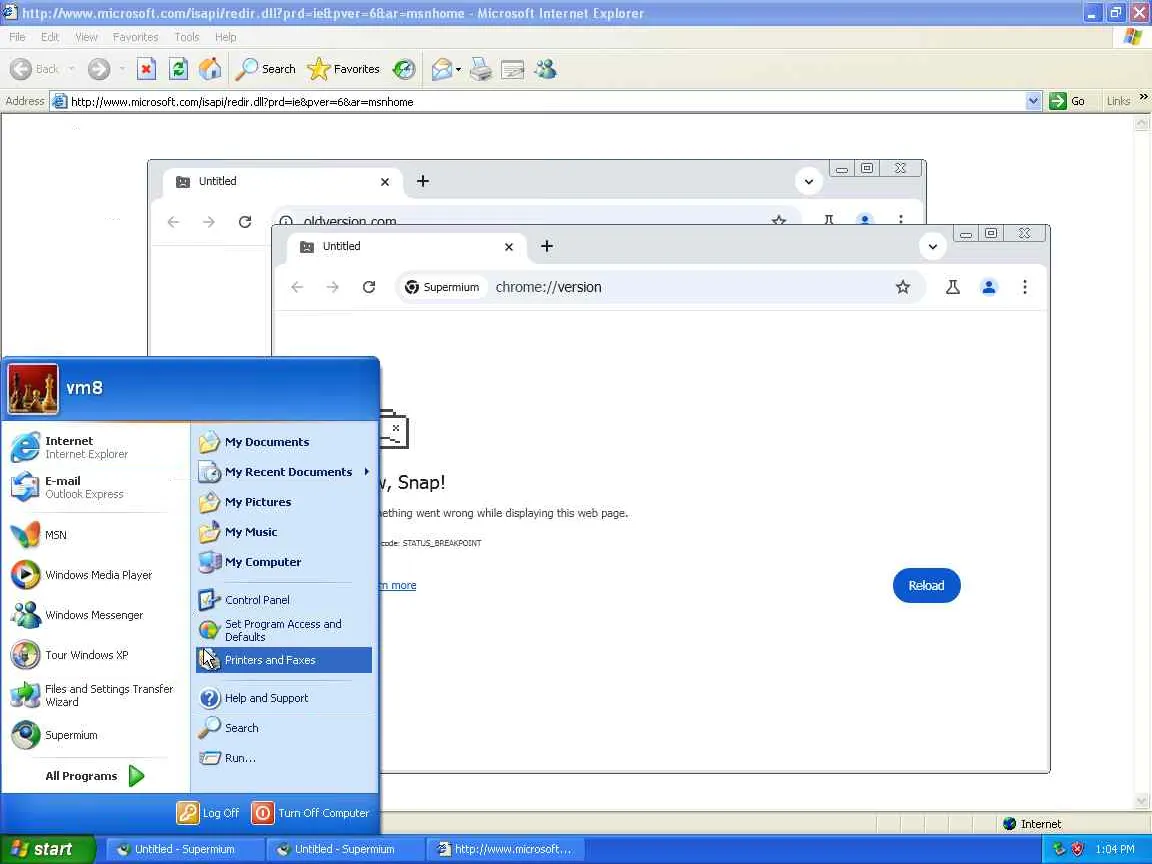Open Internet Explorer from Start menu
The image size is (1152, 864).
(96, 447)
